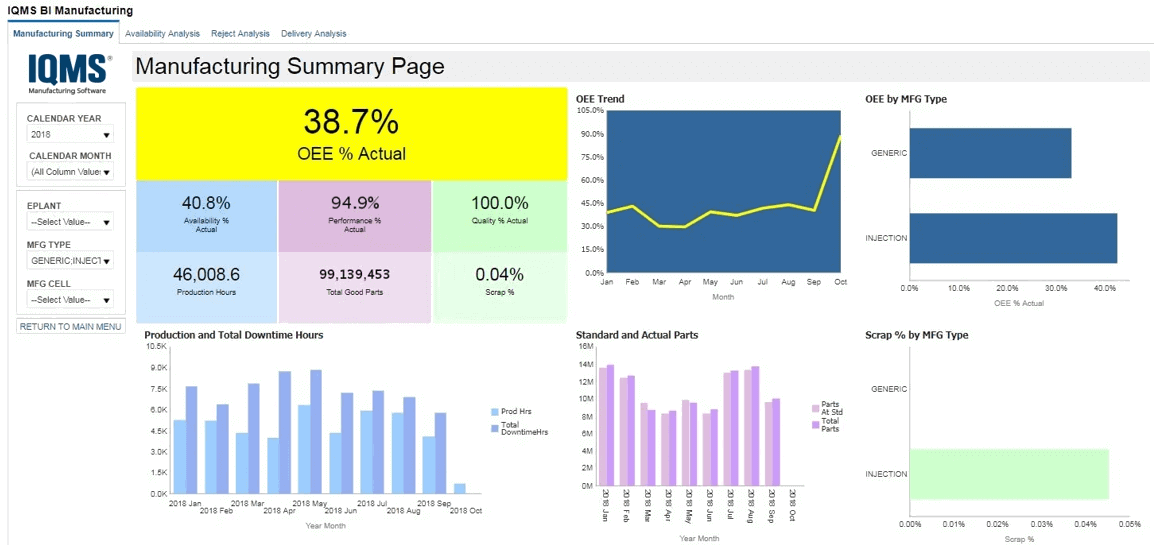The width and height of the screenshot is (1154, 545).
Task: Click the Prod Hrs legend swatch
Action: (494, 412)
